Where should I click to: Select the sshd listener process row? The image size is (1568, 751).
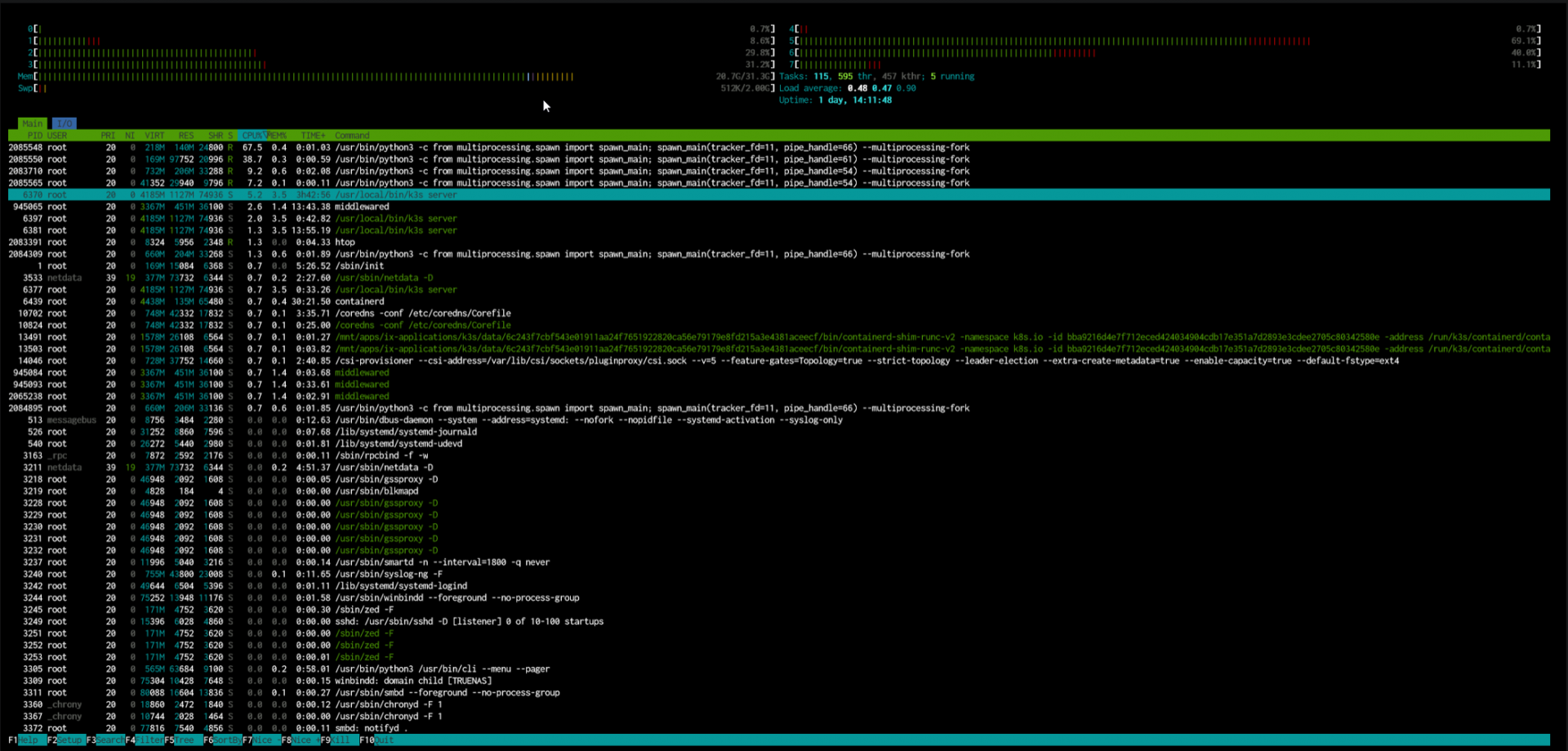click(x=779, y=622)
